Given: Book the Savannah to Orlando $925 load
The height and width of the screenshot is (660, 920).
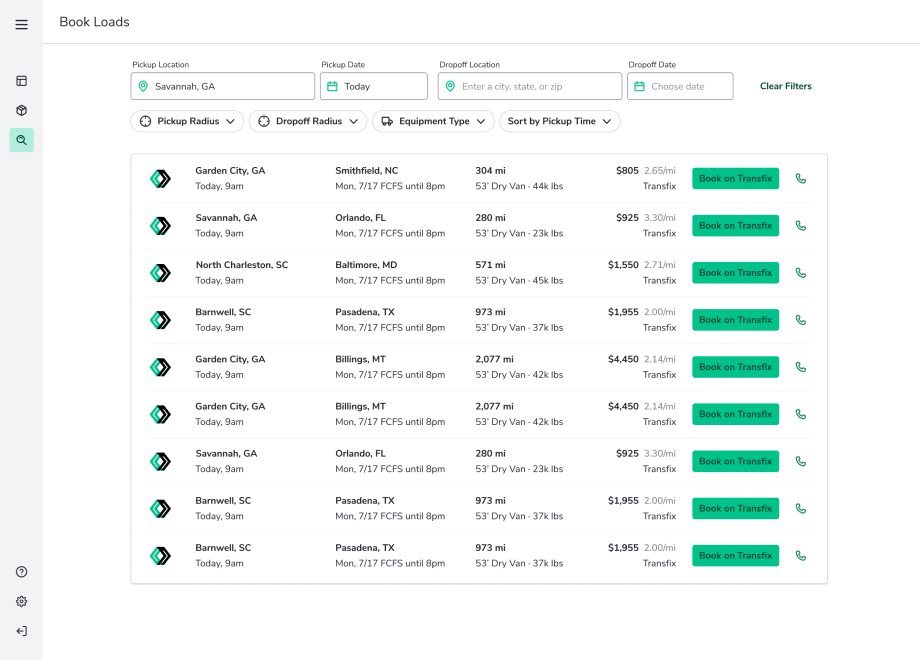Looking at the screenshot, I should pos(735,225).
